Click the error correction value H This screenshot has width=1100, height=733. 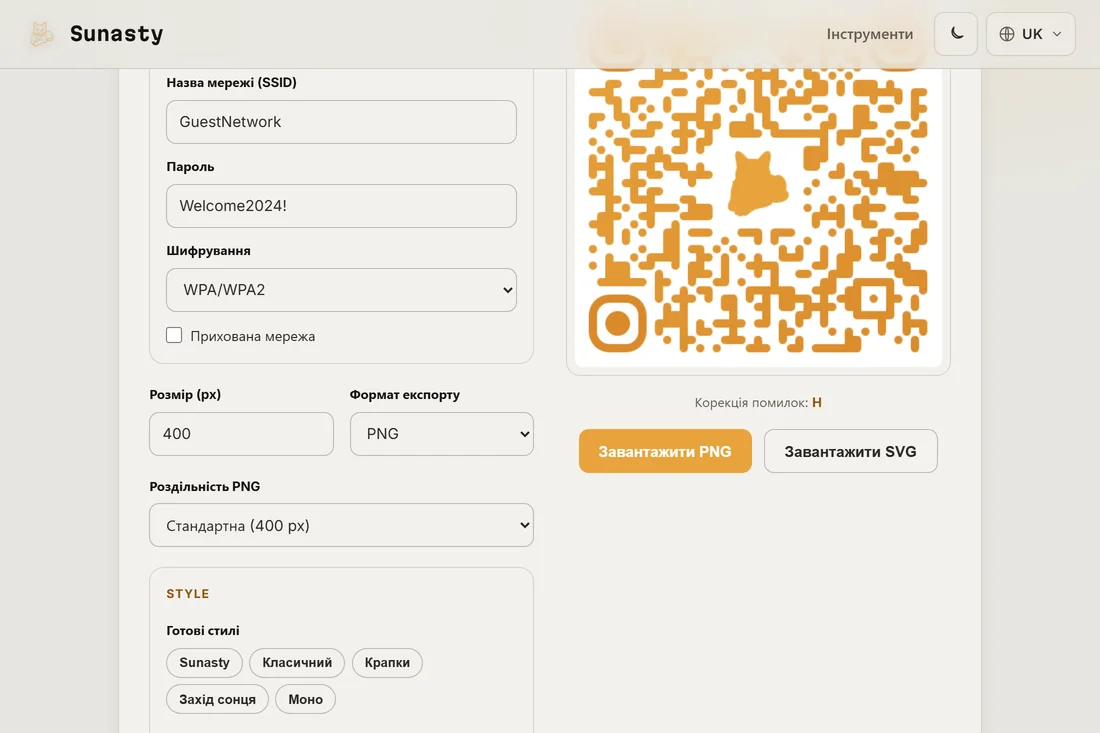coord(817,403)
